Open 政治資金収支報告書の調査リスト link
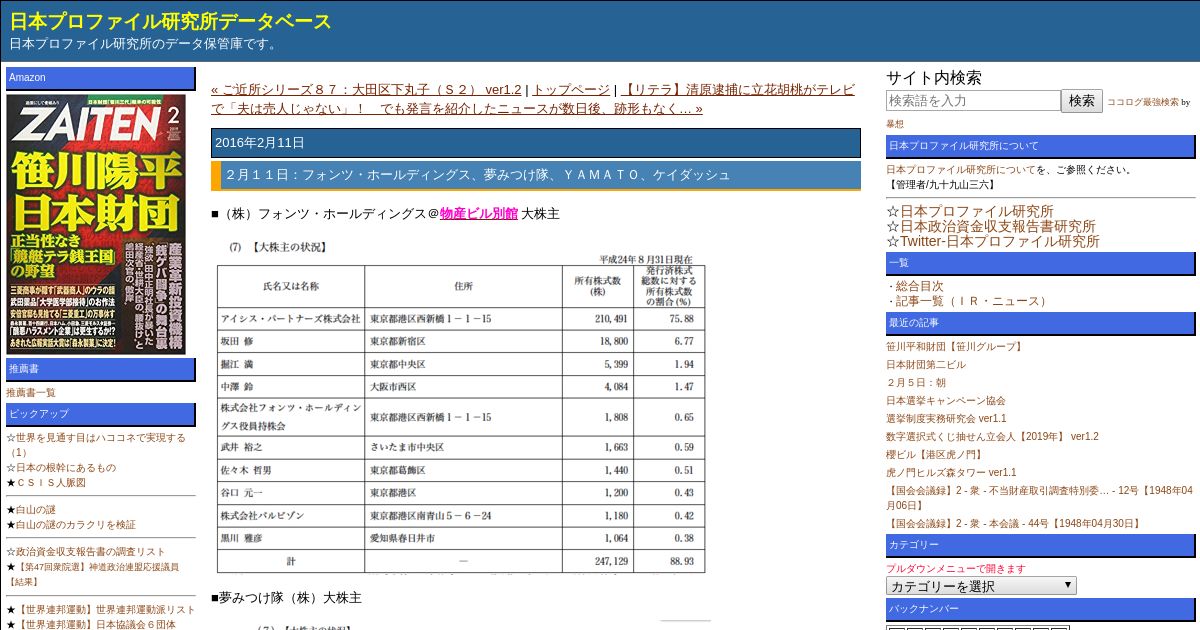This screenshot has width=1200, height=630. [x=91, y=551]
